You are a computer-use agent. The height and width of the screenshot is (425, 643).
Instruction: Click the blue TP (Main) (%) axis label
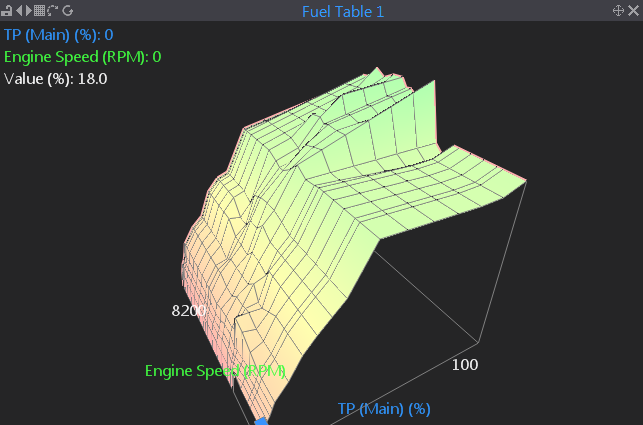pyautogui.click(x=384, y=409)
